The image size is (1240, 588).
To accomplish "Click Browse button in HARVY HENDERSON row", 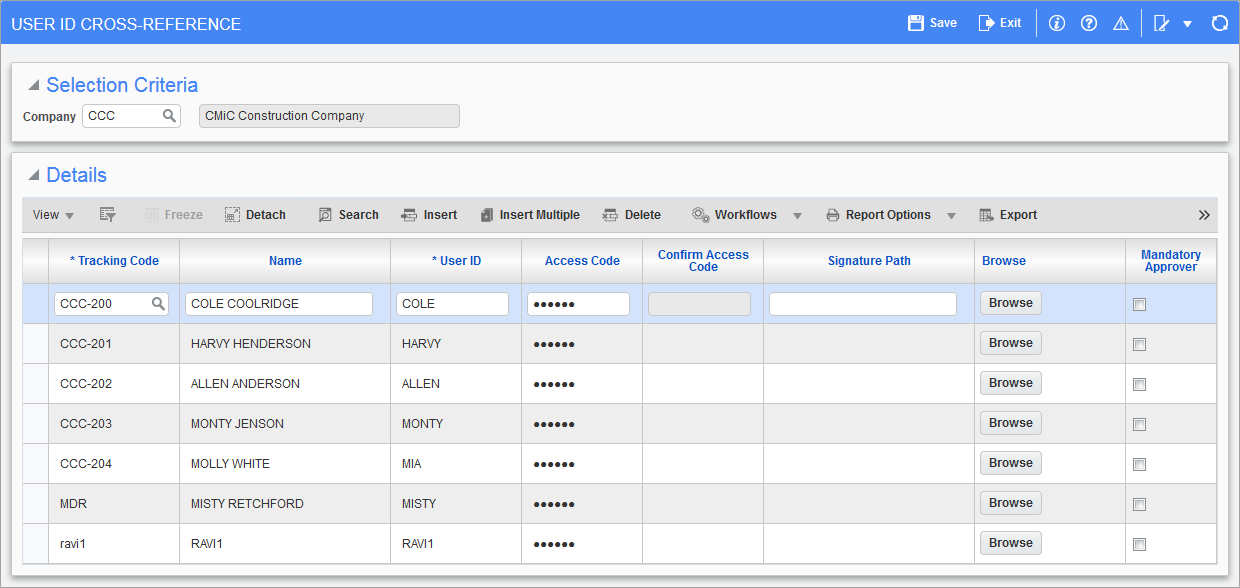I will [x=1011, y=343].
